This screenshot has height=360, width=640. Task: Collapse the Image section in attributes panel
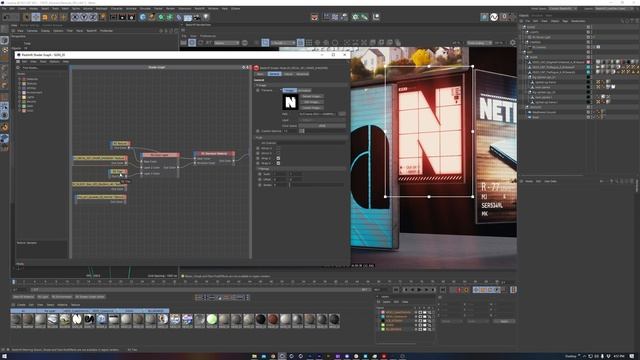(x=257, y=85)
